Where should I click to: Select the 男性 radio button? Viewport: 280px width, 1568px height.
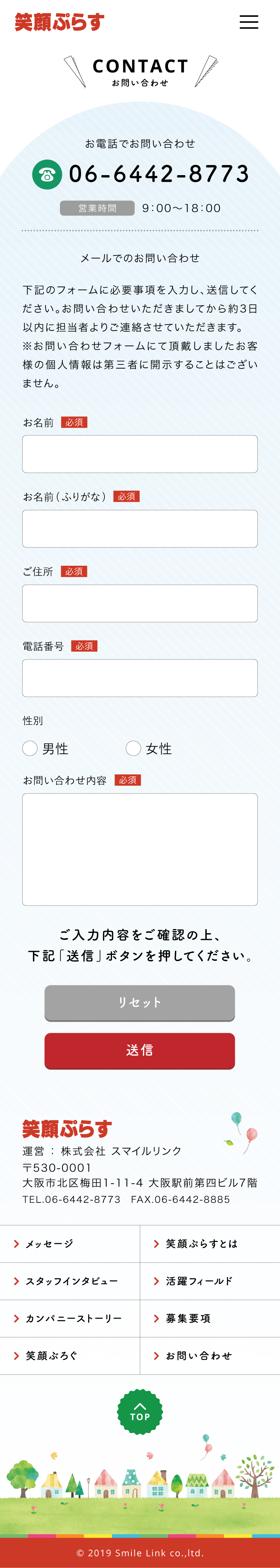coord(30,748)
